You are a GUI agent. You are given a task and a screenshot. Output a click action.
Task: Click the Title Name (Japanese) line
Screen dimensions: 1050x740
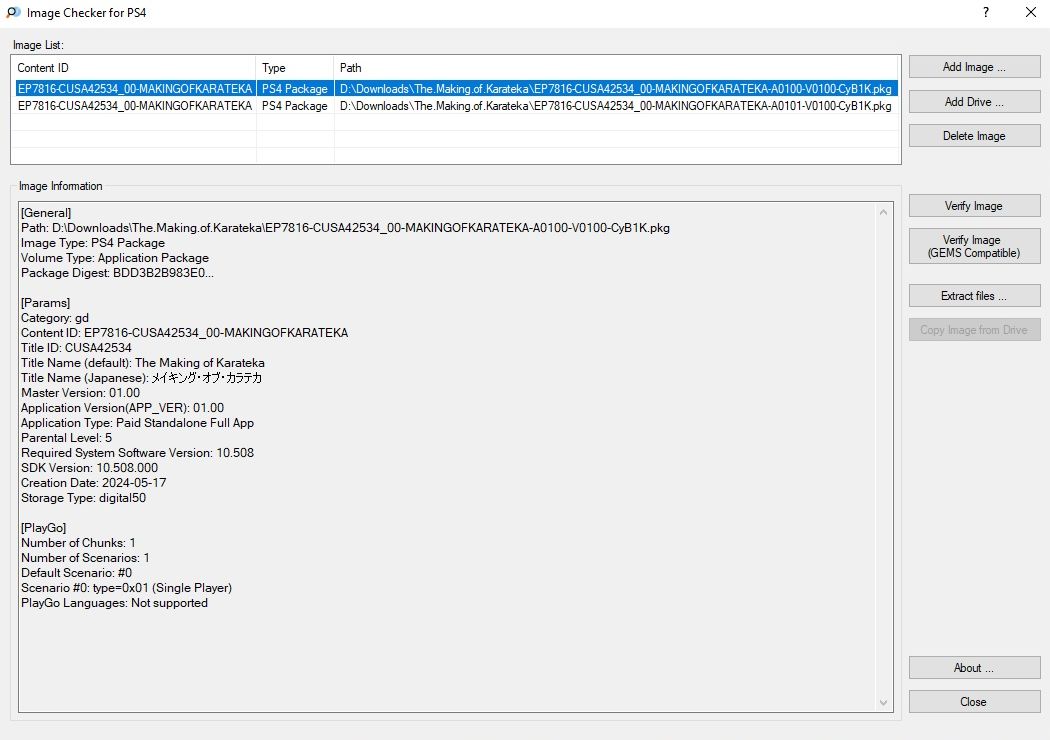coord(141,378)
